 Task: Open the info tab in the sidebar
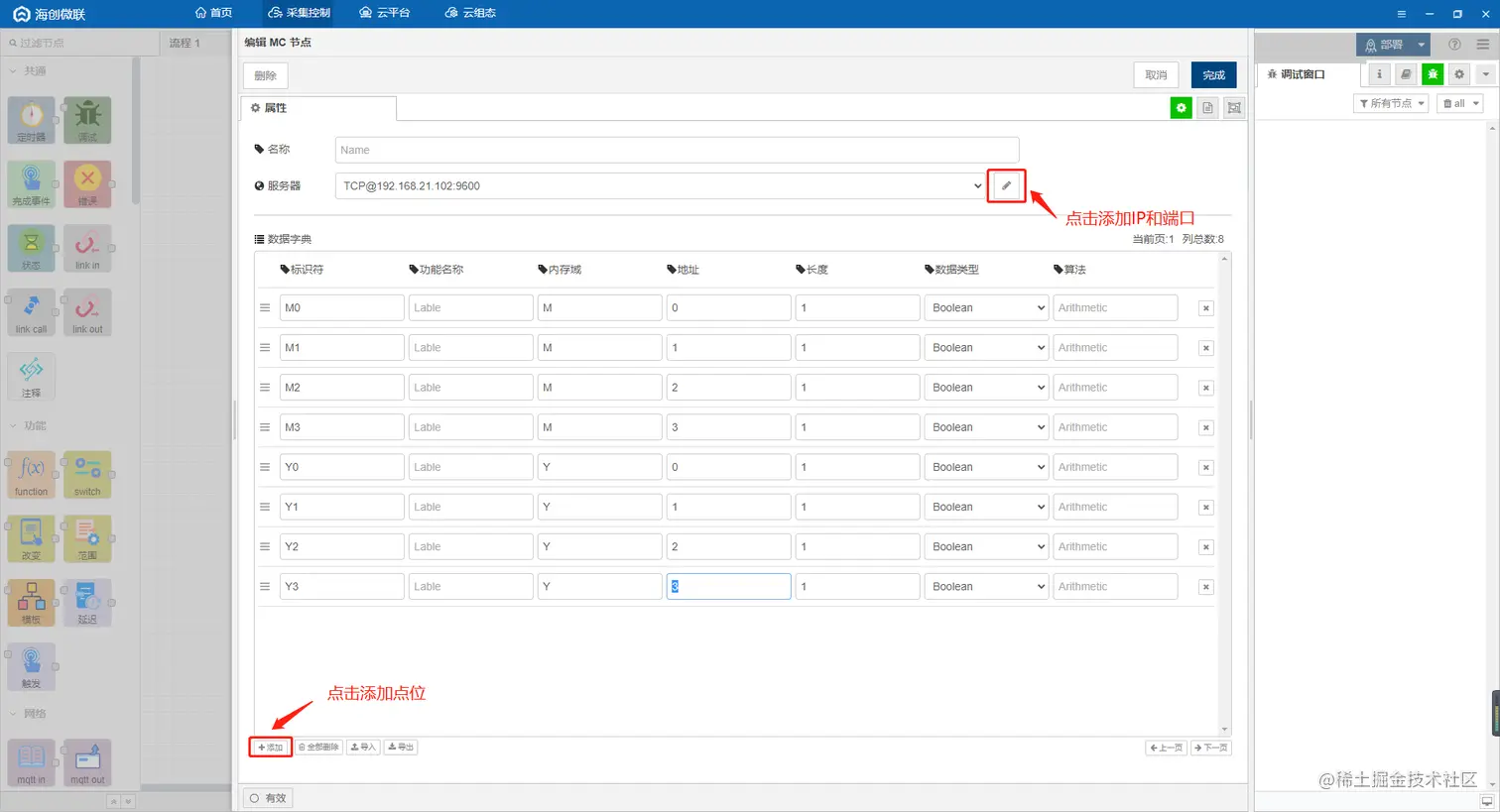tap(1379, 74)
